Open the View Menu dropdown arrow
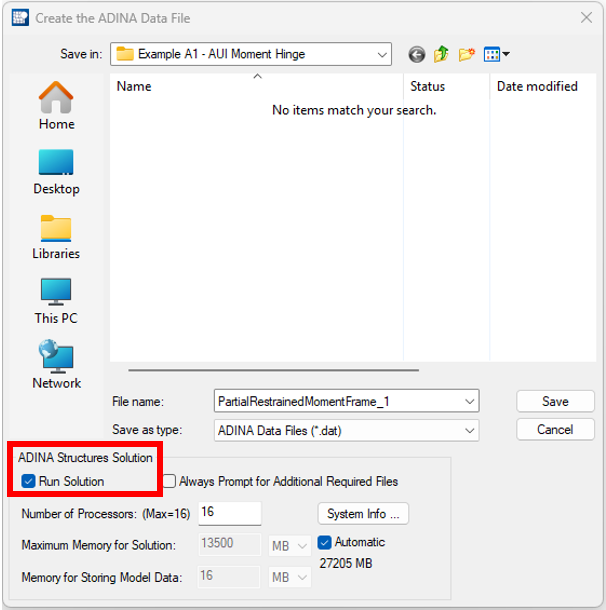 click(x=506, y=54)
